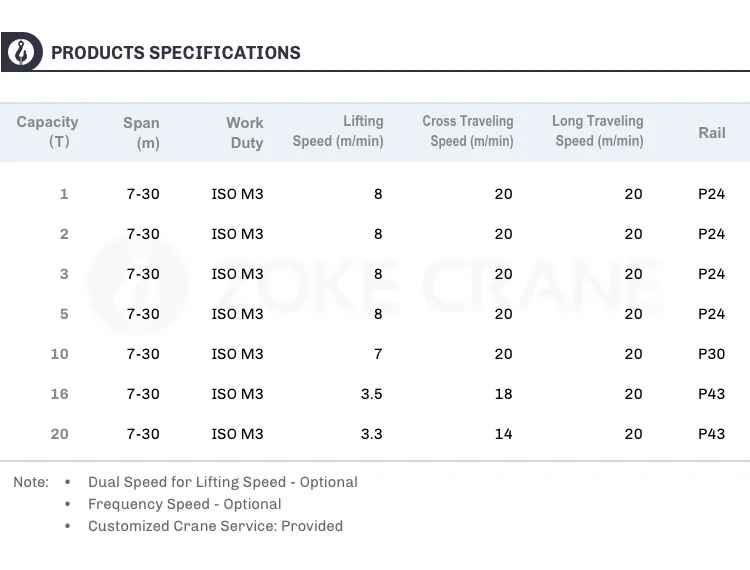Click the Work Duty column header
The width and height of the screenshot is (750, 570).
point(244,132)
